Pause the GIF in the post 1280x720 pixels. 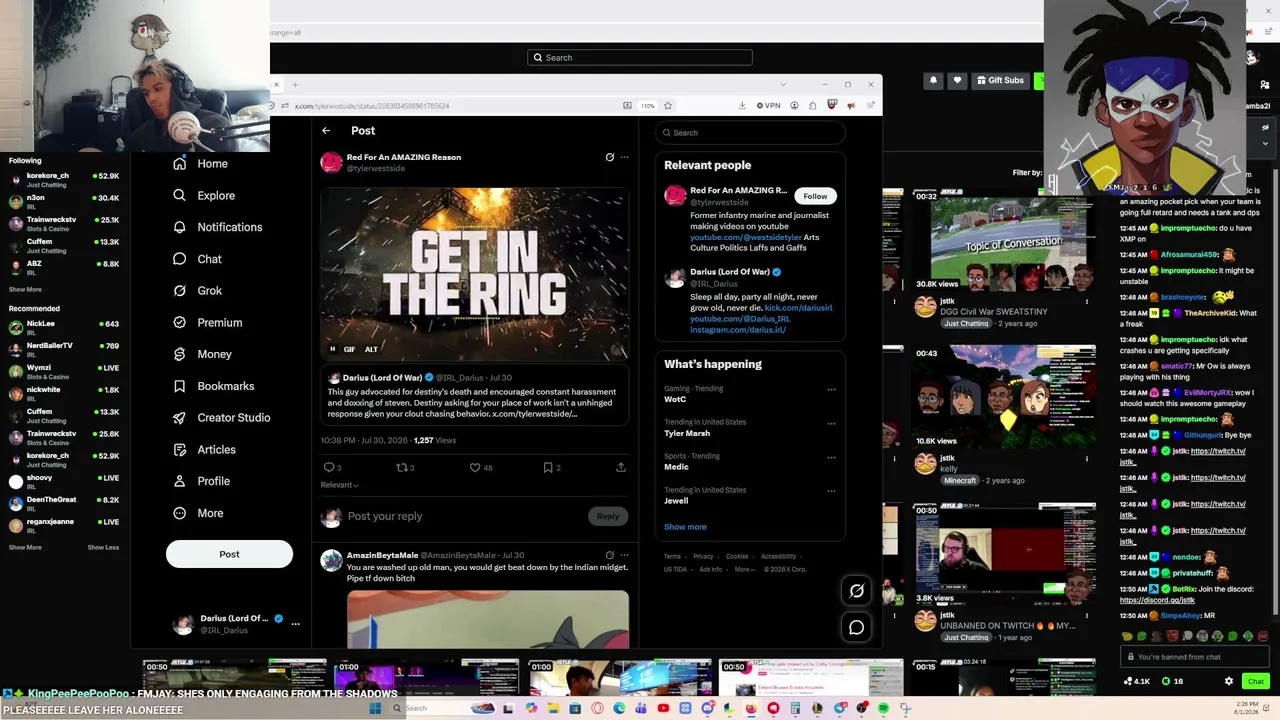tap(333, 349)
